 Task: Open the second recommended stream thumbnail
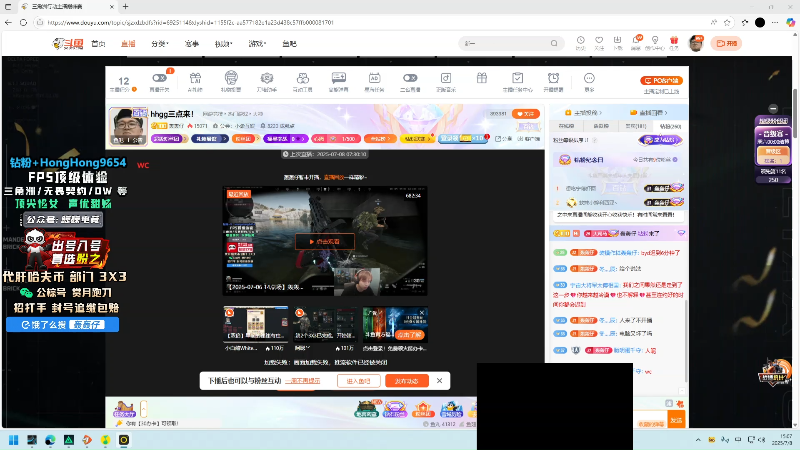tap(325, 323)
